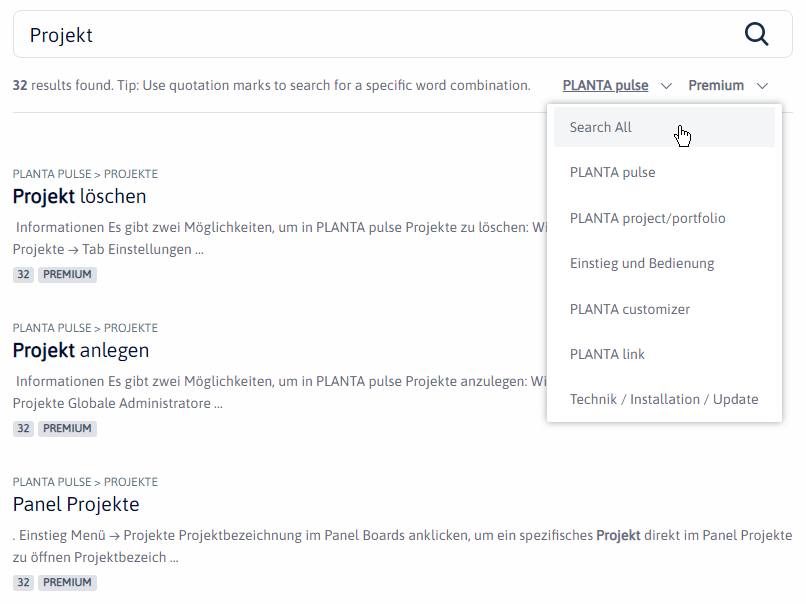Choose PLANTA pulse menu option
Image resolution: width=806 pixels, height=604 pixels.
612,172
